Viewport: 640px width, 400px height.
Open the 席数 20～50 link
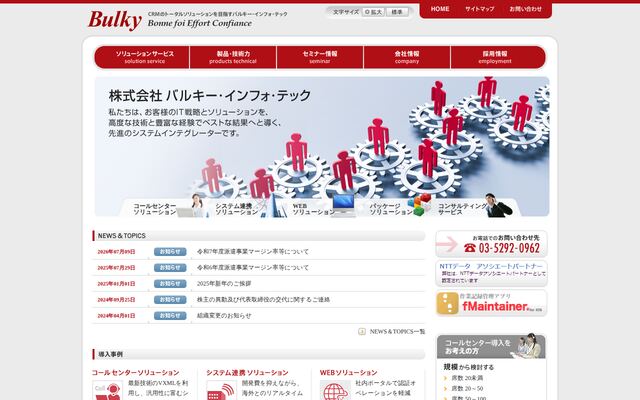coord(467,389)
